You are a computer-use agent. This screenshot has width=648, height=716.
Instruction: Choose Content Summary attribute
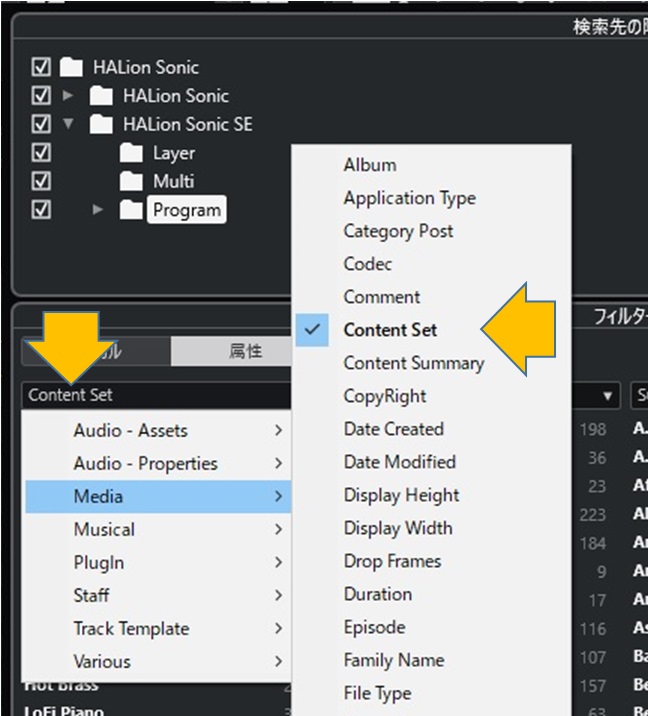pos(432,363)
